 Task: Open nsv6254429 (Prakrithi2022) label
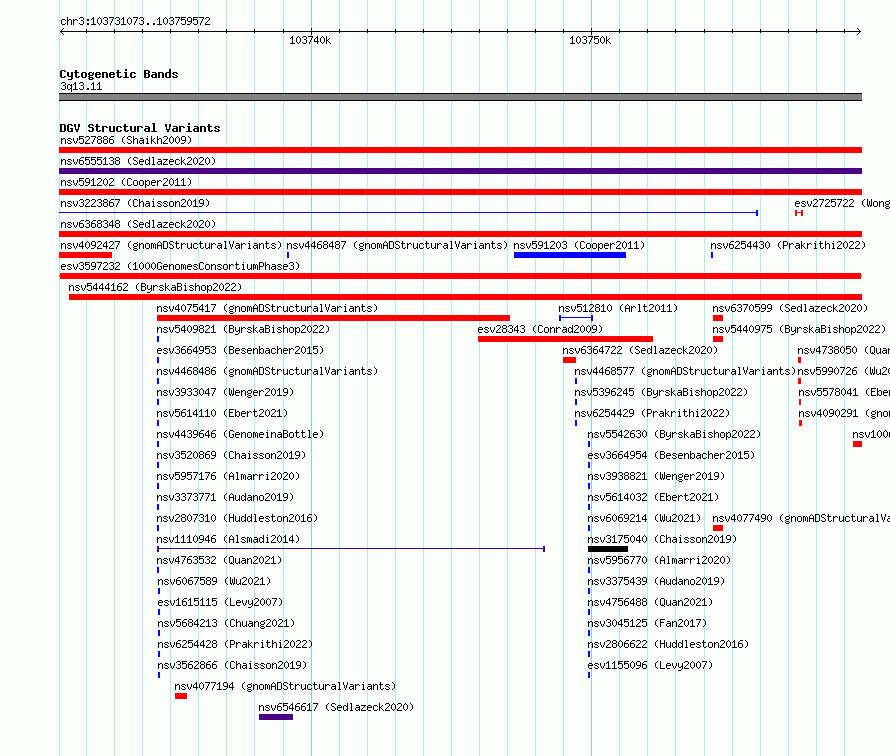(x=652, y=413)
